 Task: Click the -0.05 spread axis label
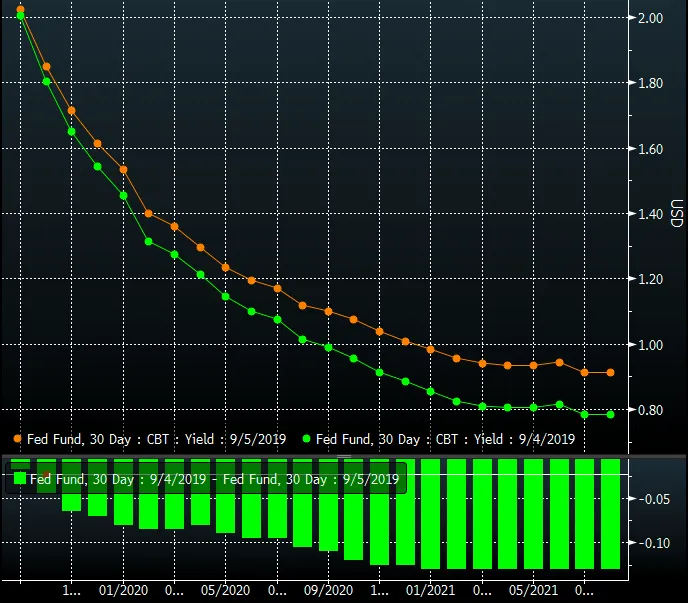(x=654, y=499)
